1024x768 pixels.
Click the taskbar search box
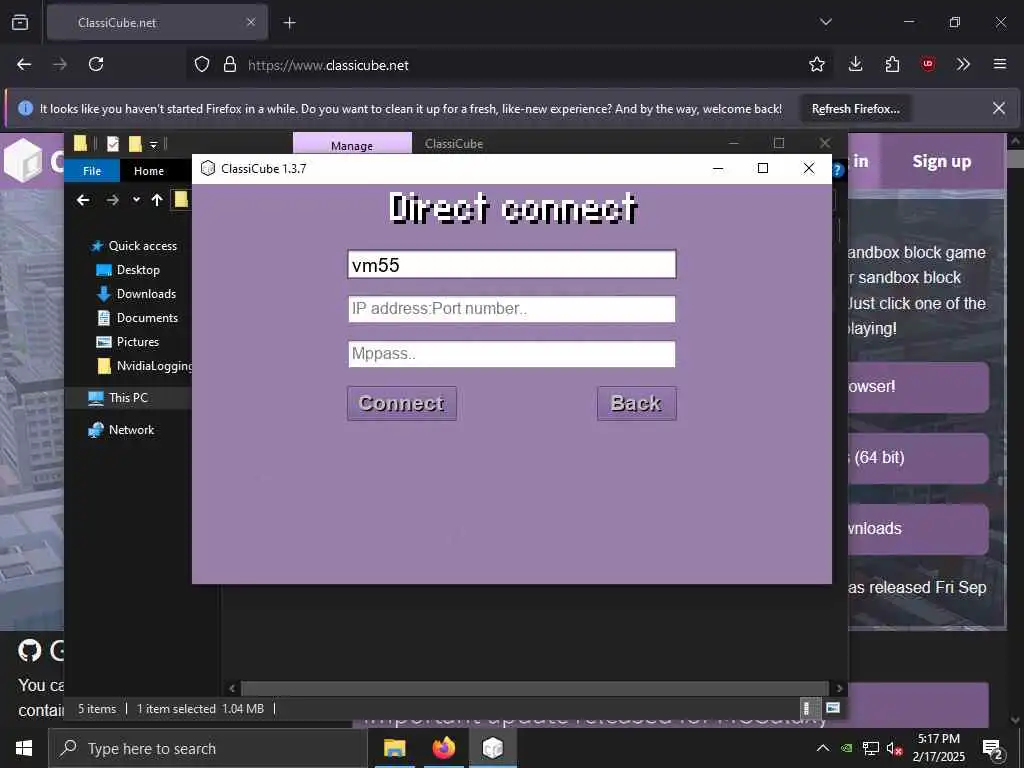(x=208, y=748)
